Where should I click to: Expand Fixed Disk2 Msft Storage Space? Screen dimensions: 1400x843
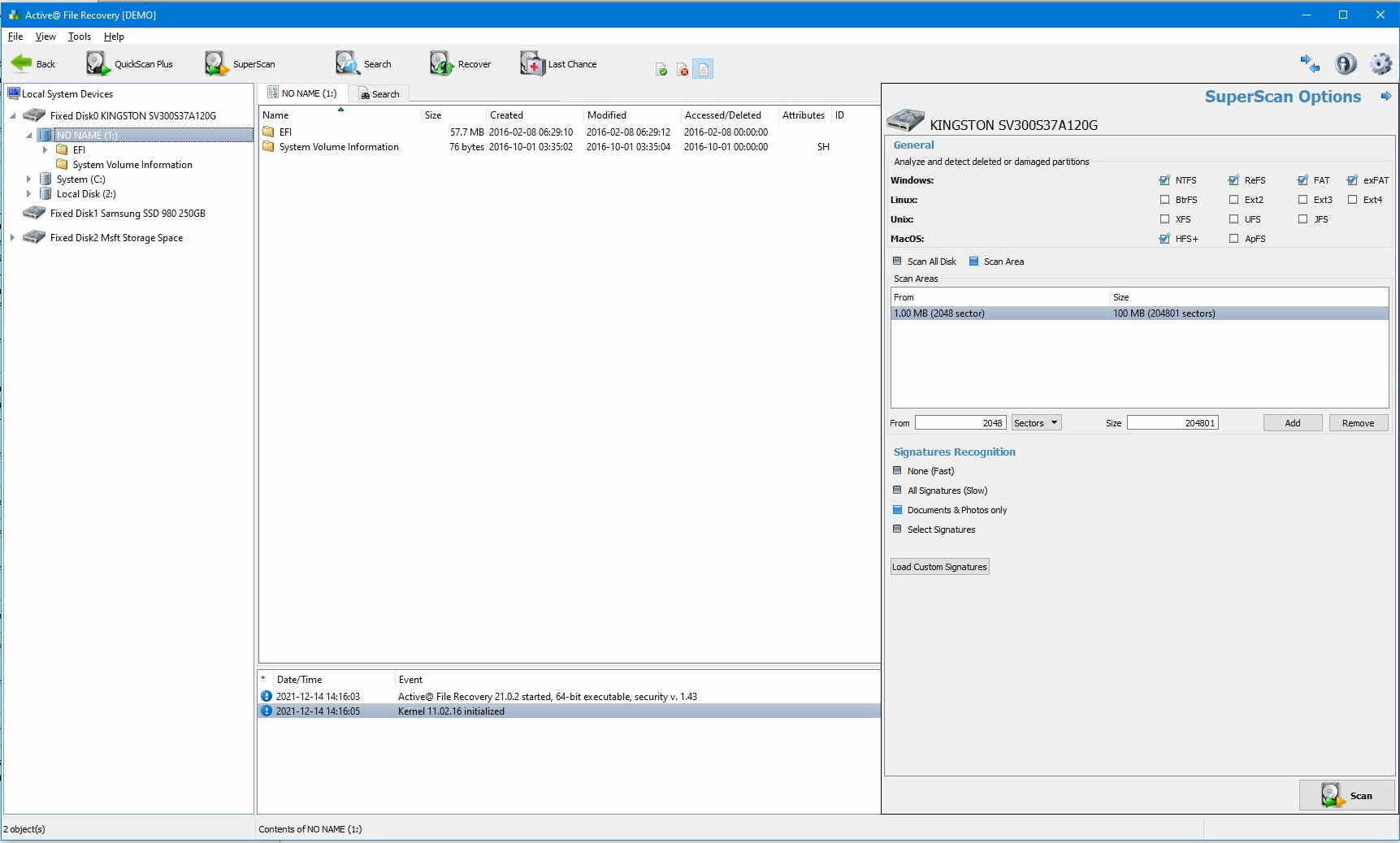[13, 238]
